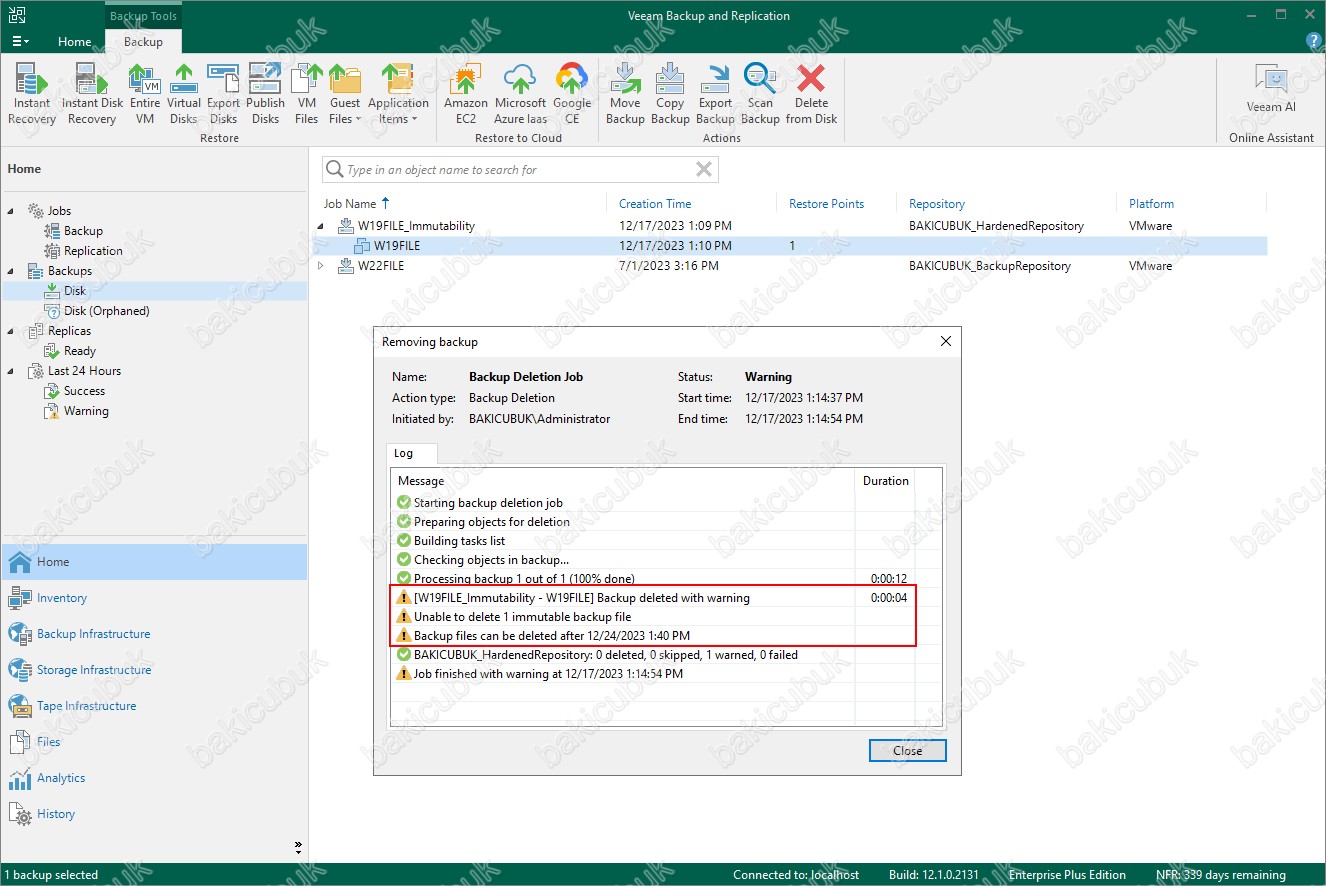The image size is (1326, 886).
Task: Select Backup under Jobs in tree
Action: (83, 231)
